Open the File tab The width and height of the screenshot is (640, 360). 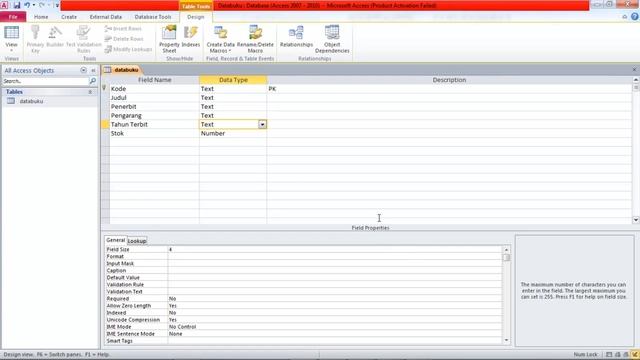tap(13, 17)
